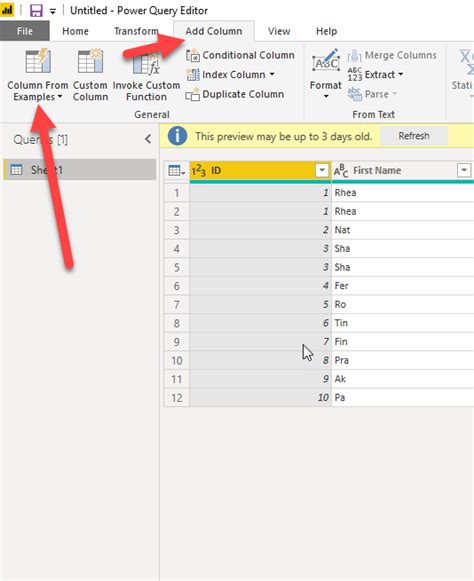Click the Power BI logo icon
This screenshot has width=474, height=581.
coord(7,10)
